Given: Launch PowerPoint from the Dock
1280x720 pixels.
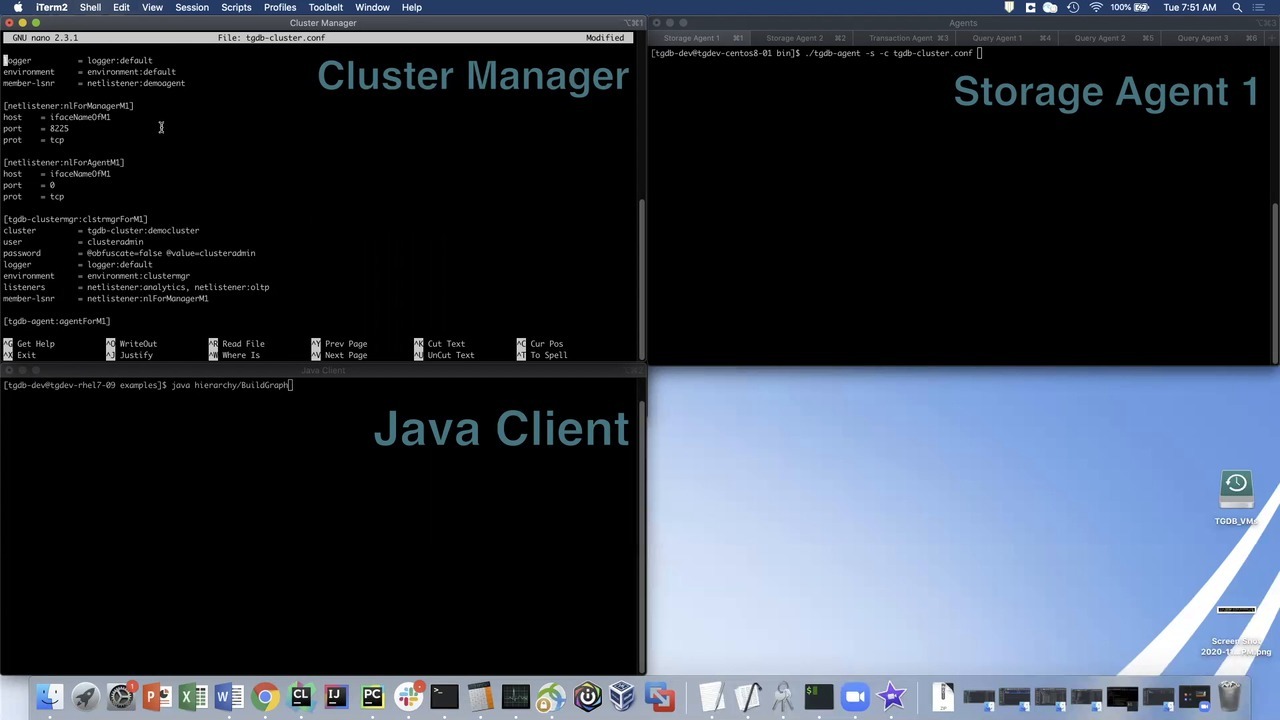Looking at the screenshot, I should coord(156,696).
